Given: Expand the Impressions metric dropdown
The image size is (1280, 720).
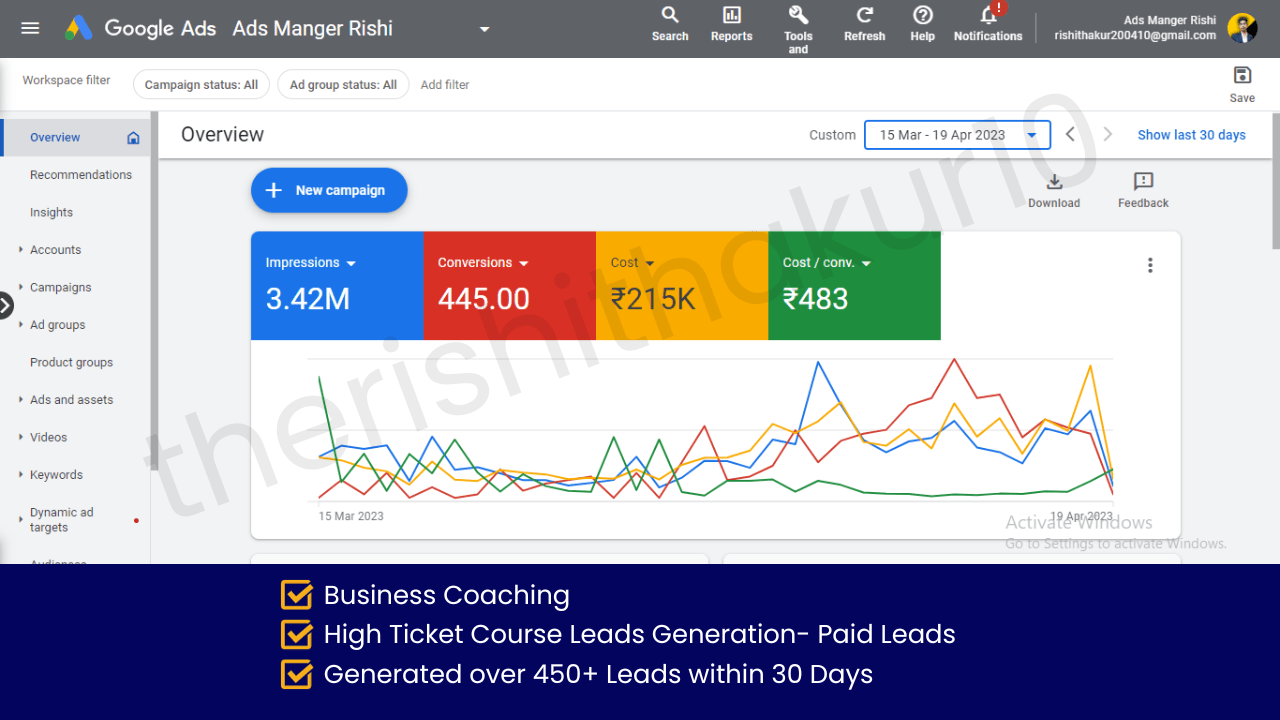Looking at the screenshot, I should [x=351, y=263].
